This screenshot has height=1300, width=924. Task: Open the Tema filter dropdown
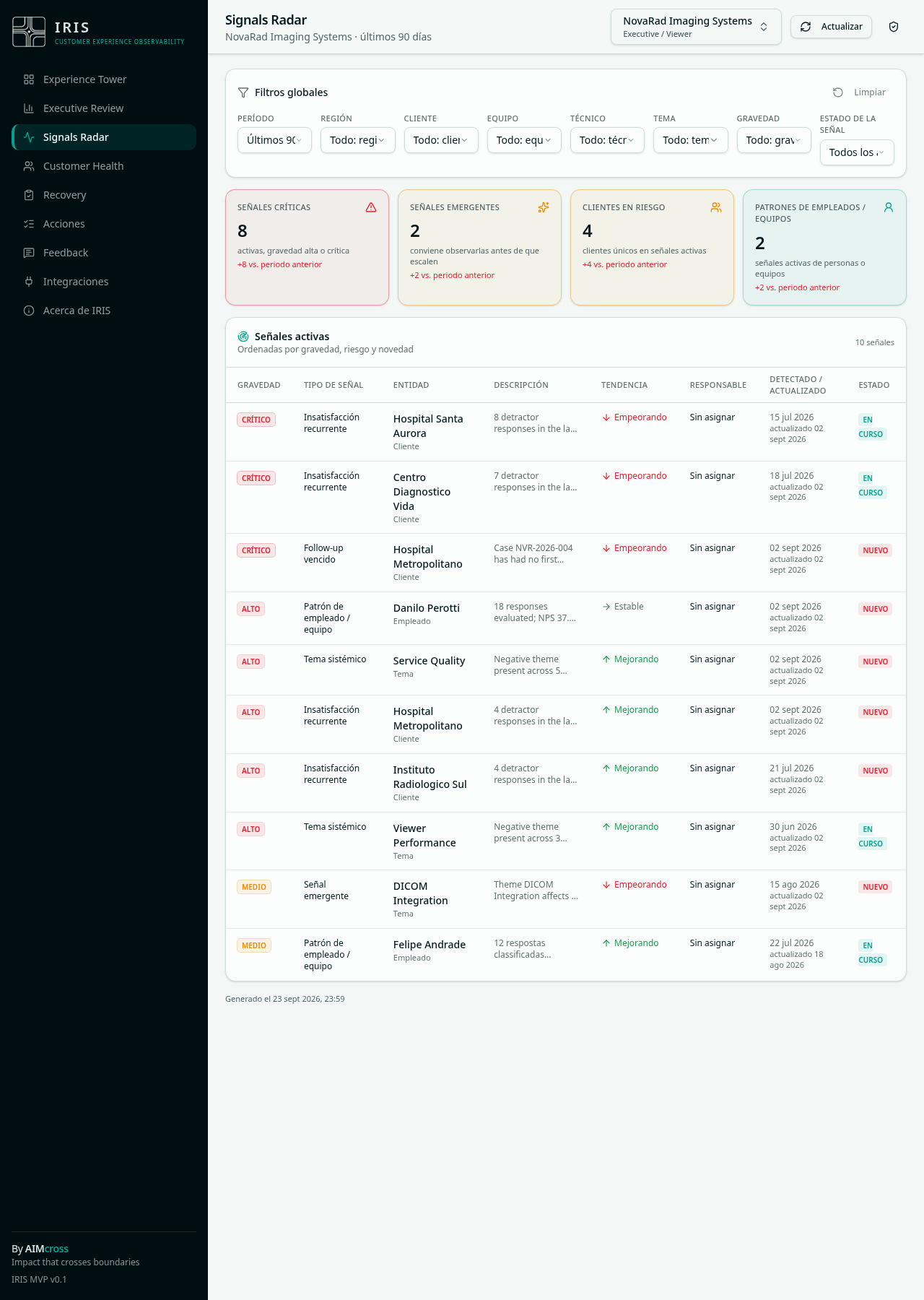tap(691, 140)
